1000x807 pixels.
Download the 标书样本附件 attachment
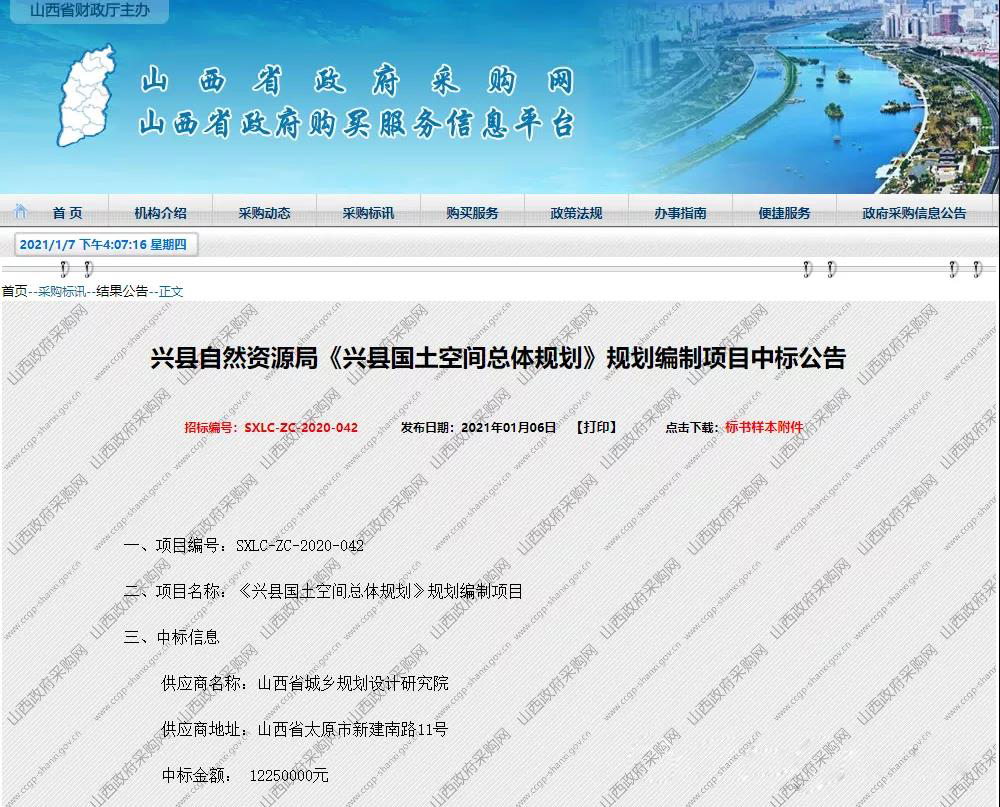763,427
